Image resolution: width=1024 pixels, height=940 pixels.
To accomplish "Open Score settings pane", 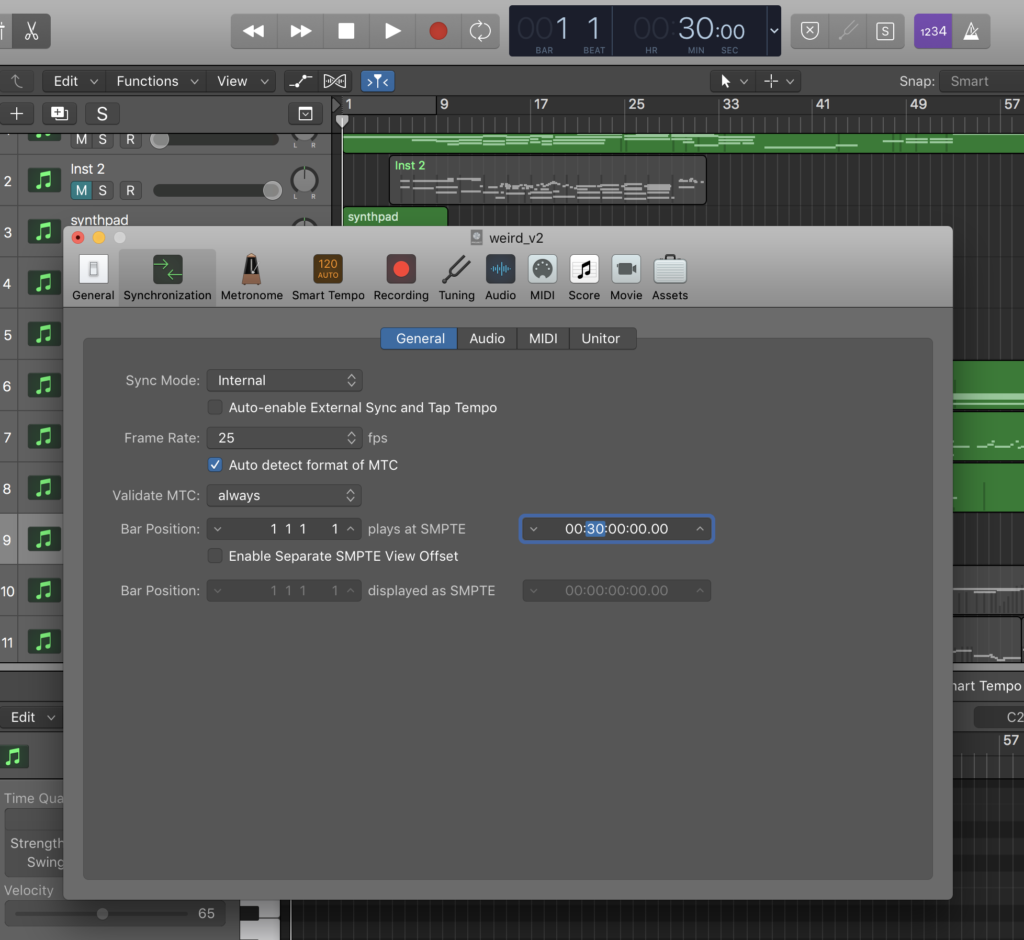I will pos(584,278).
